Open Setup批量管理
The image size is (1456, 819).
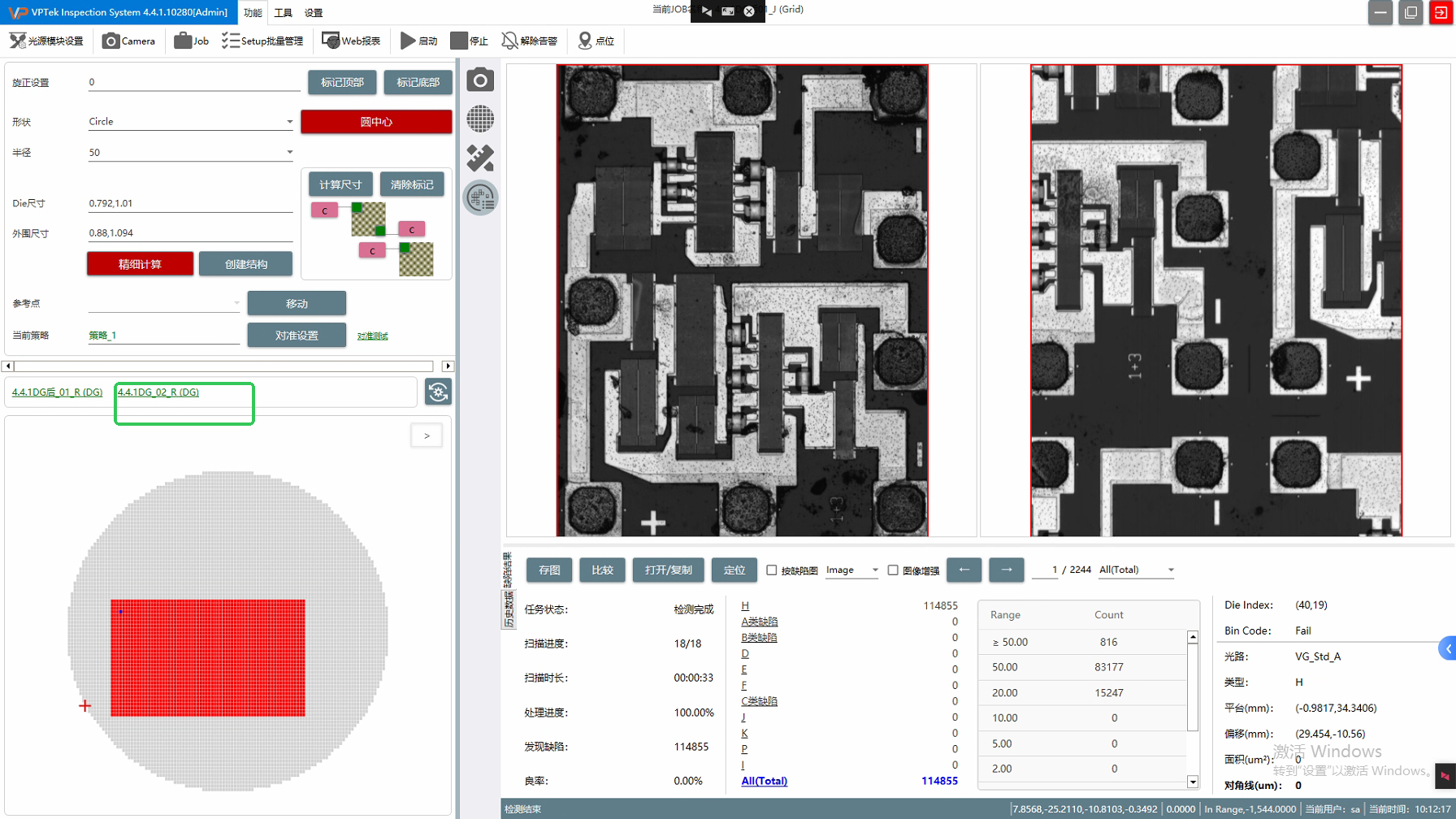point(262,41)
